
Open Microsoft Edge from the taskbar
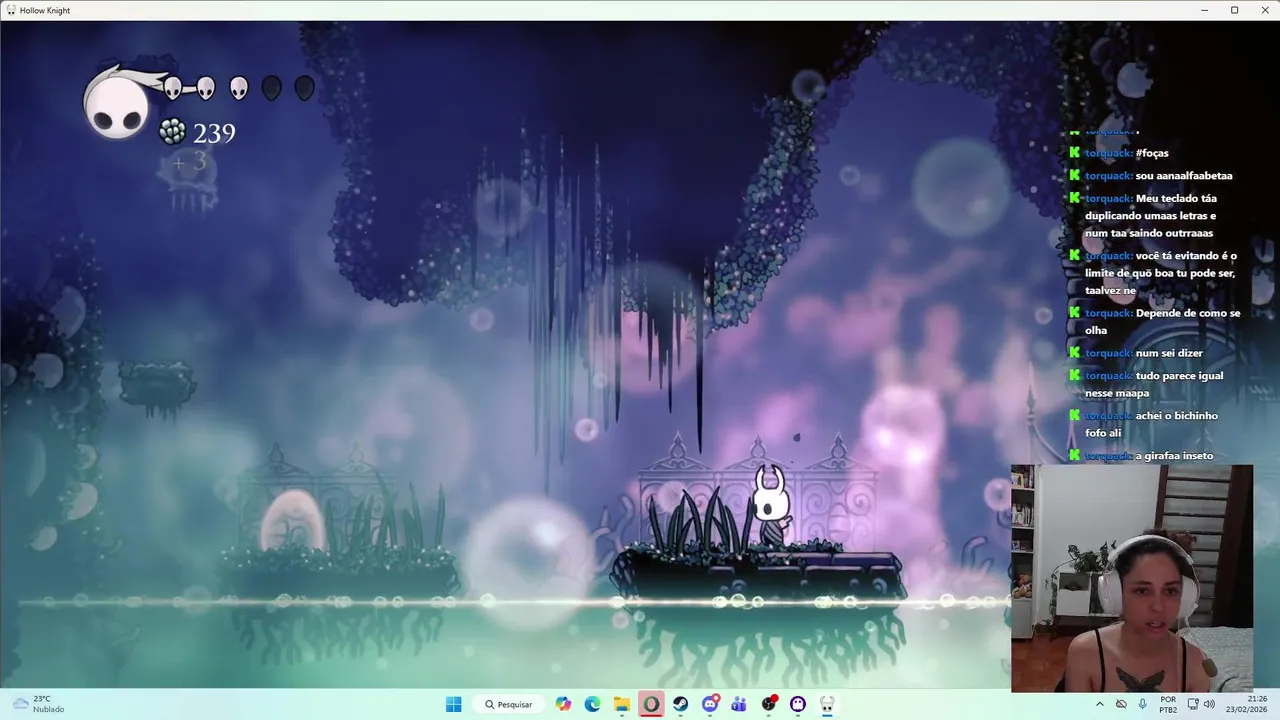pyautogui.click(x=592, y=704)
